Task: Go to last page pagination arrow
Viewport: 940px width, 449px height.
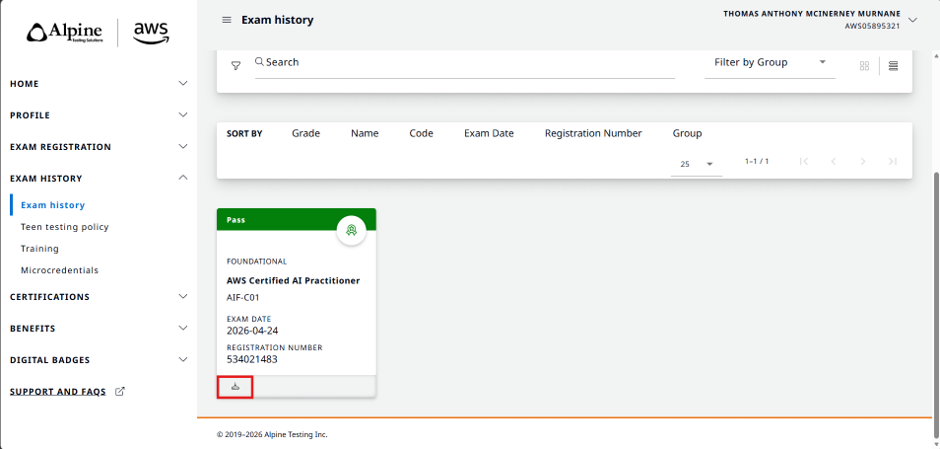Action: [x=892, y=161]
